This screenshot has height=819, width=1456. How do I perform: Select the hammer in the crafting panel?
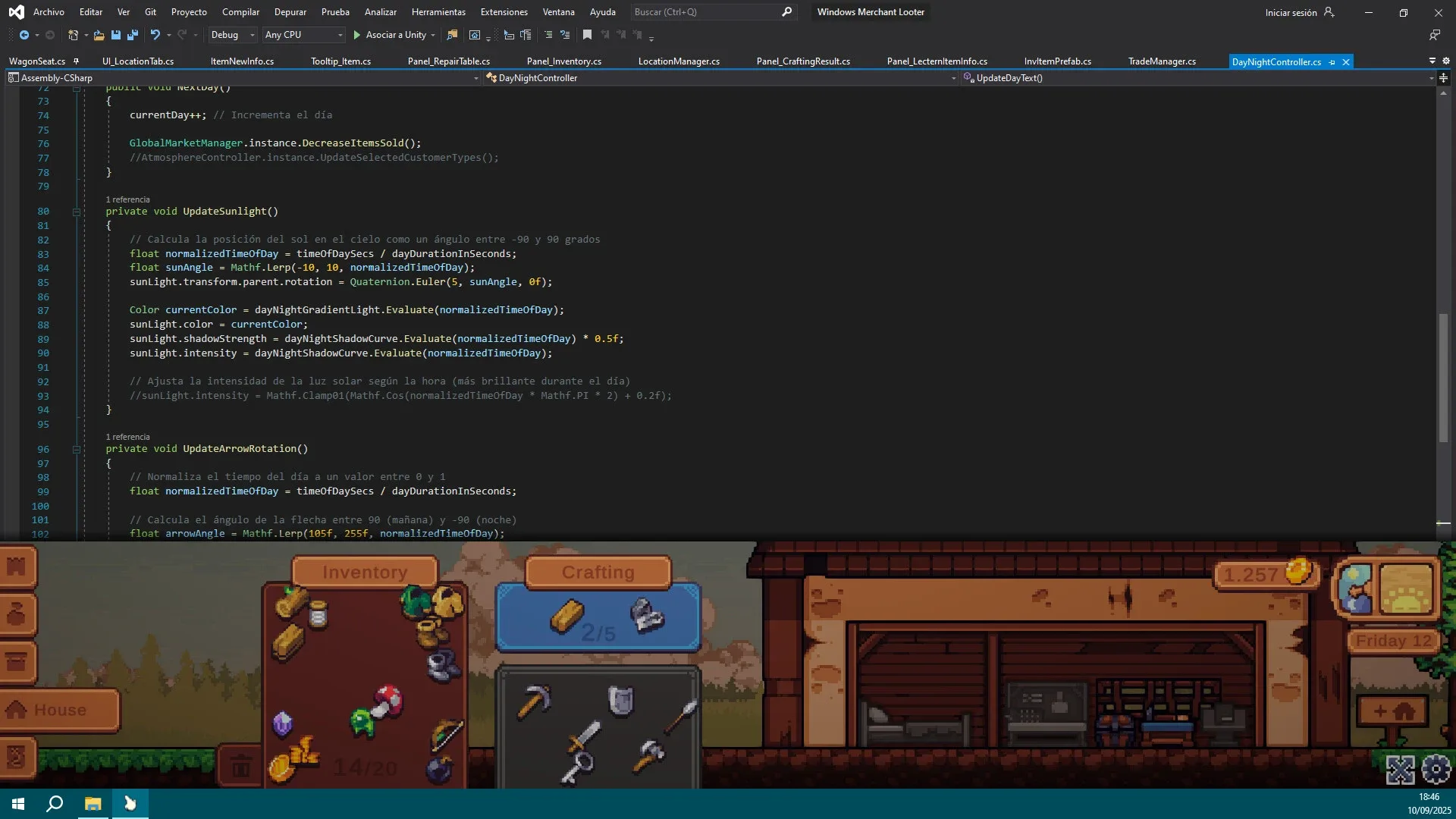648,755
